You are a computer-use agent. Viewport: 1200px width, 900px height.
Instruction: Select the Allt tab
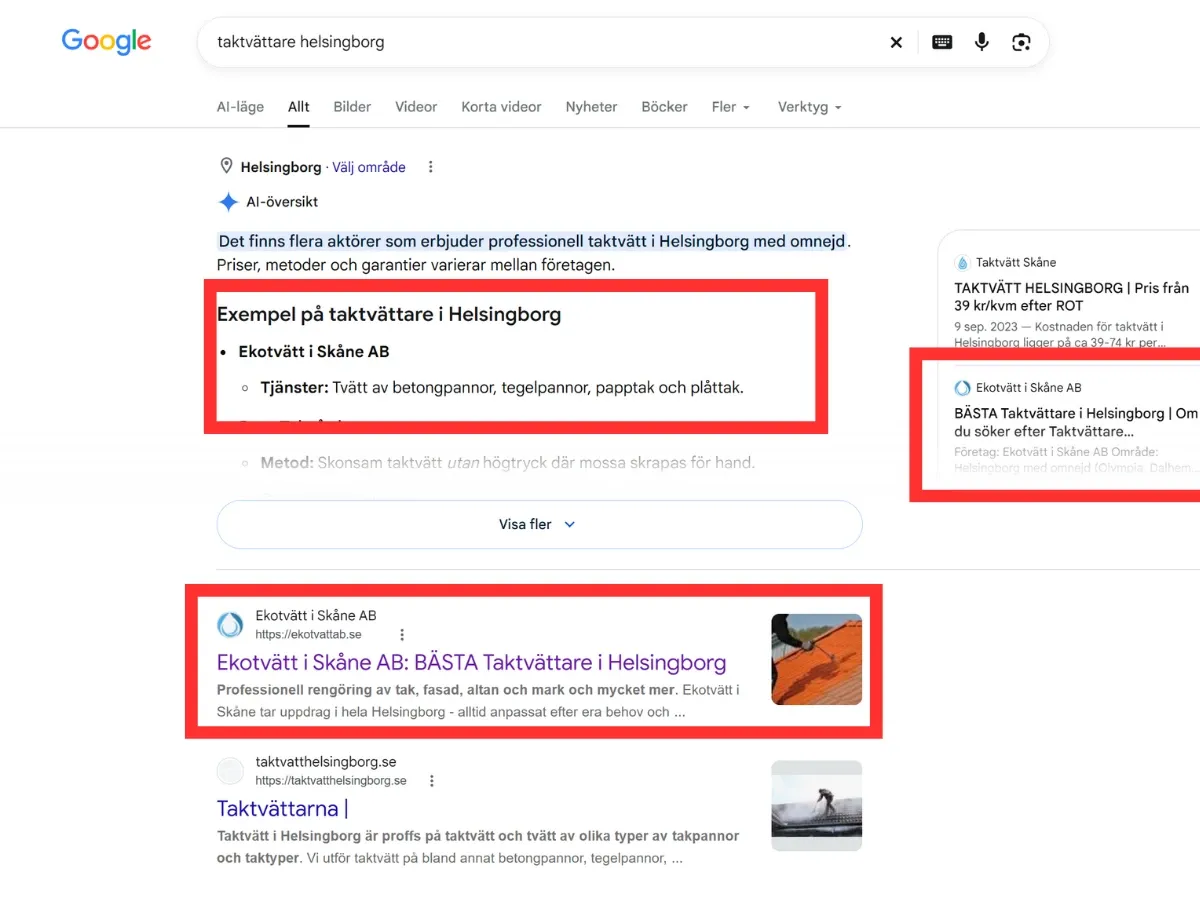pyautogui.click(x=299, y=107)
